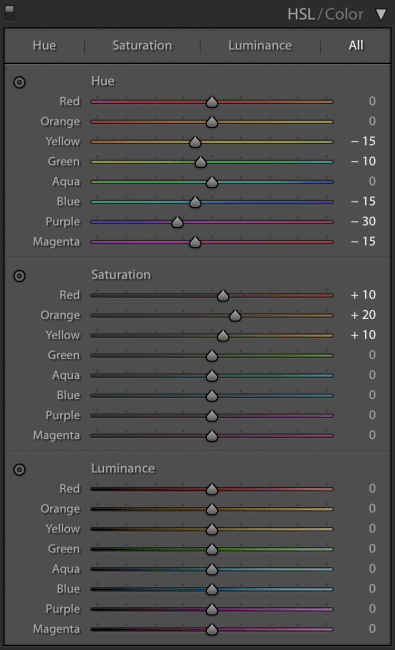
Task: Click the Green label in Luminance section
Action: 63,549
